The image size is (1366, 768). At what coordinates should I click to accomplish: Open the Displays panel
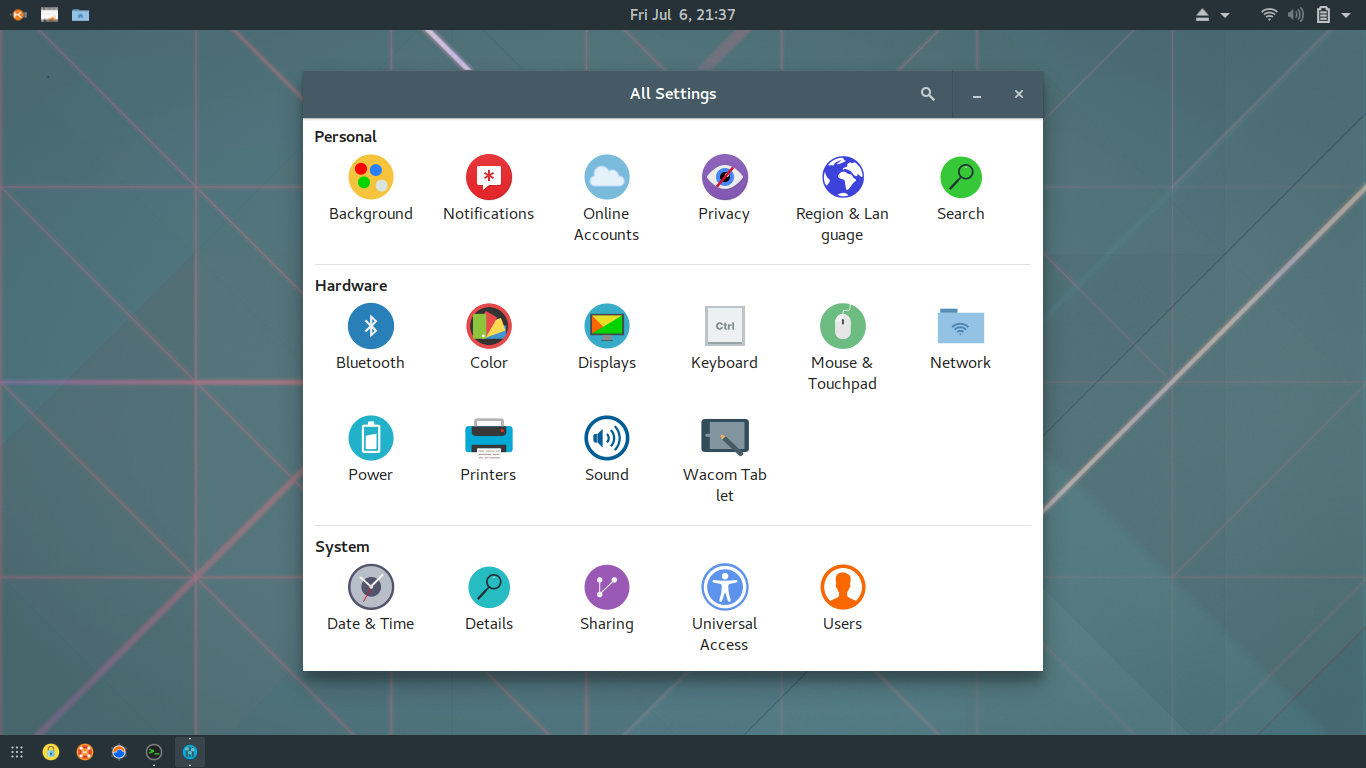(607, 338)
